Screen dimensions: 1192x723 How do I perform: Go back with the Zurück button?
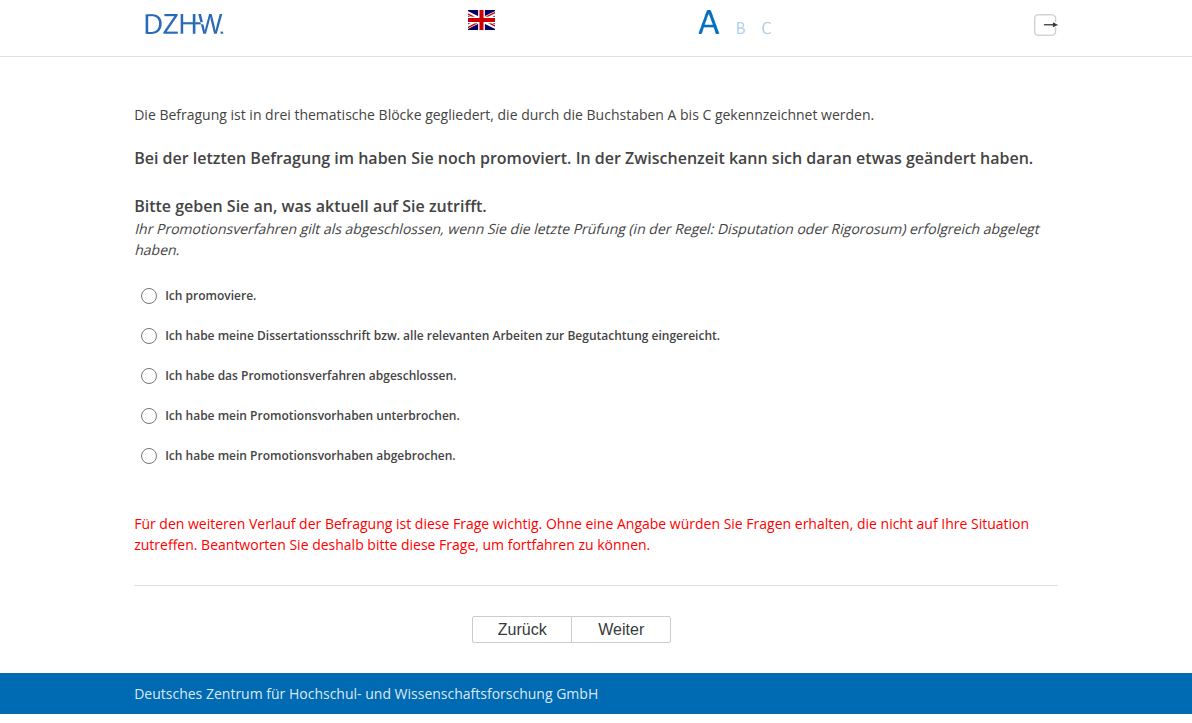click(522, 629)
